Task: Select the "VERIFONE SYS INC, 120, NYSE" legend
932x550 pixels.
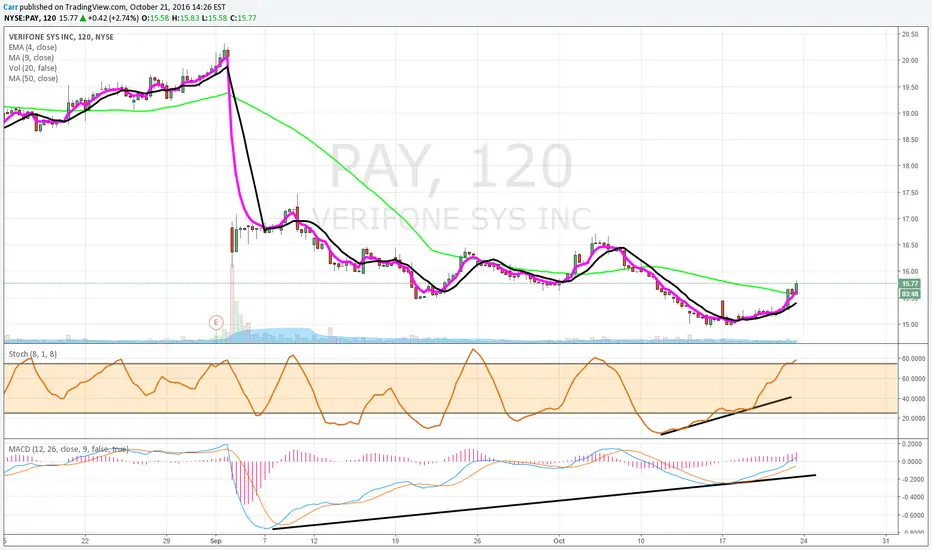Action: [x=61, y=37]
